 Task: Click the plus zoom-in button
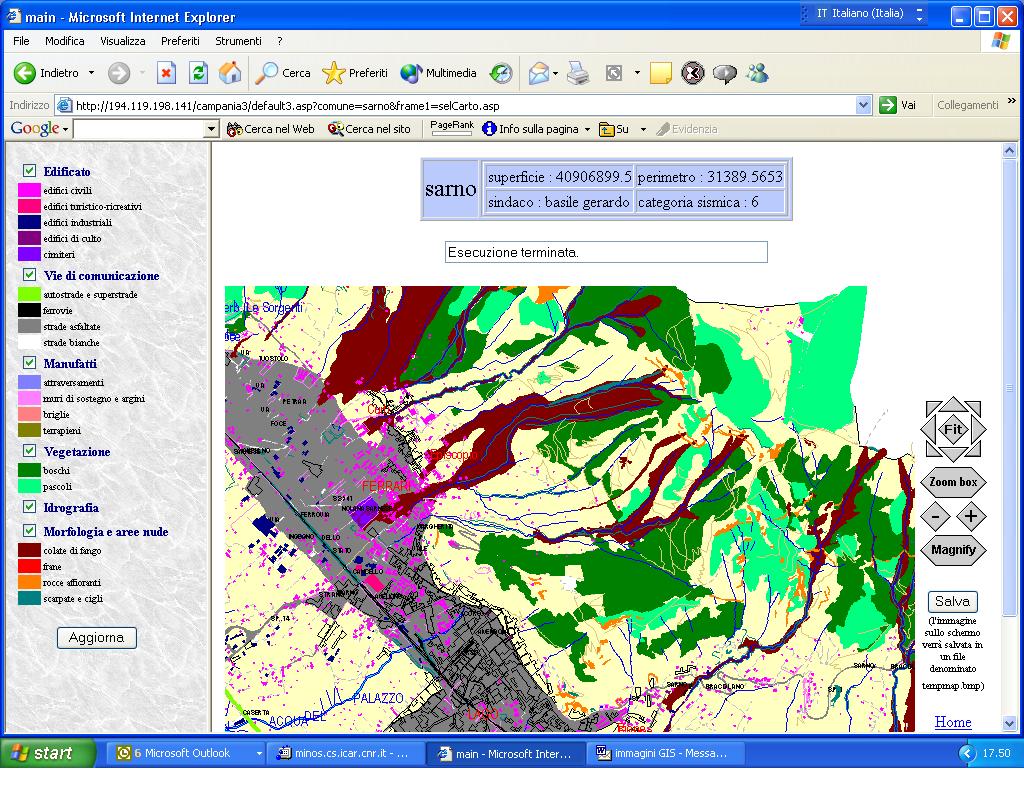(x=971, y=517)
